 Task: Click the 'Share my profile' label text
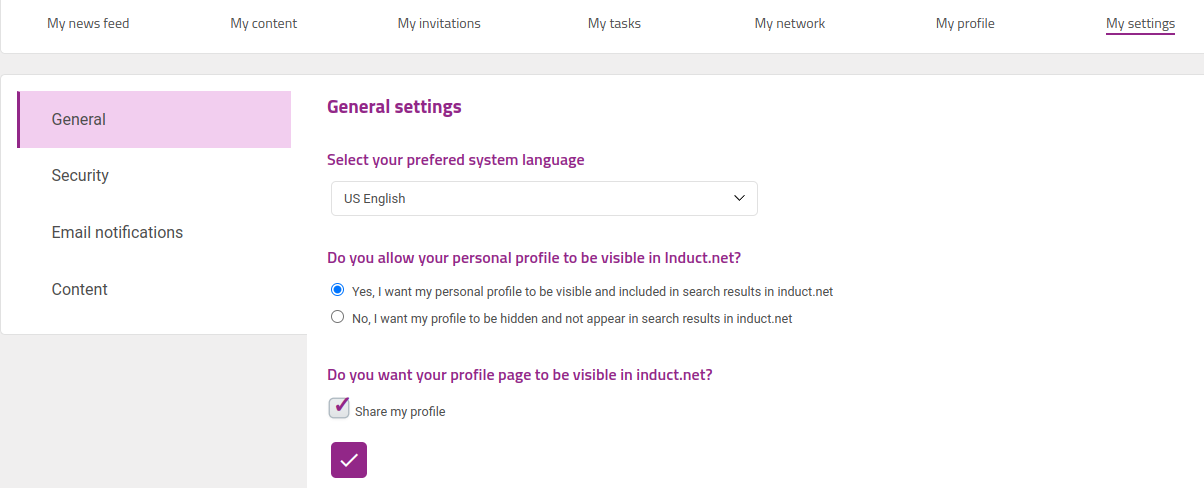400,412
